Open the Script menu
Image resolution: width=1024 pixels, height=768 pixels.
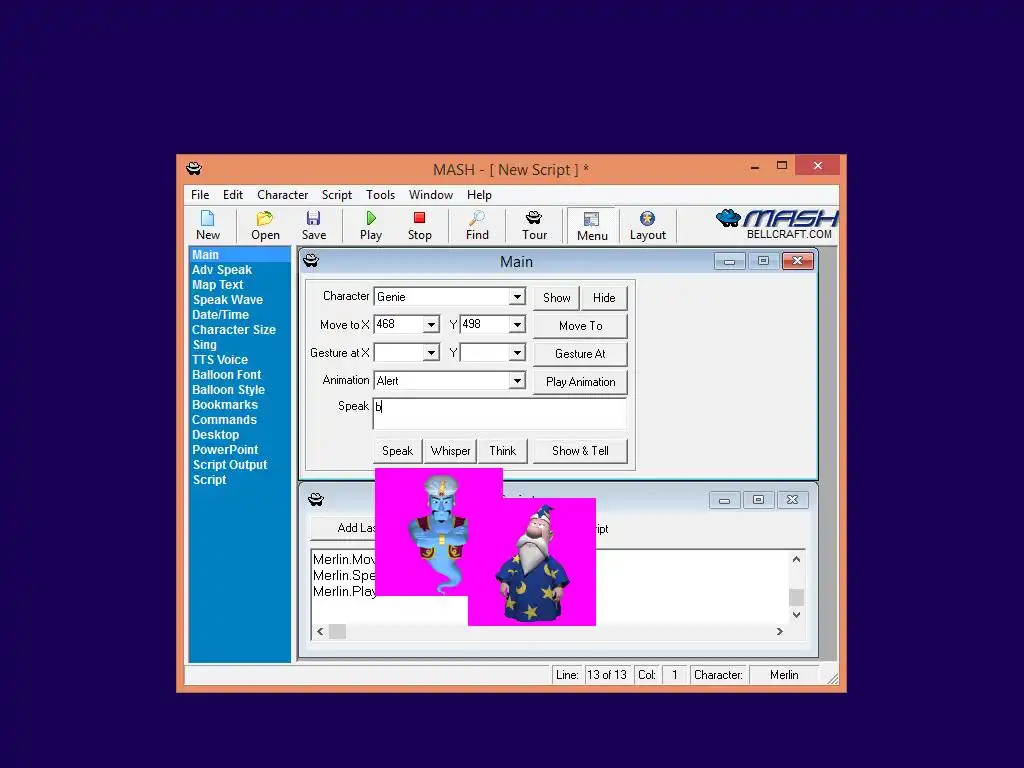pyautogui.click(x=336, y=195)
